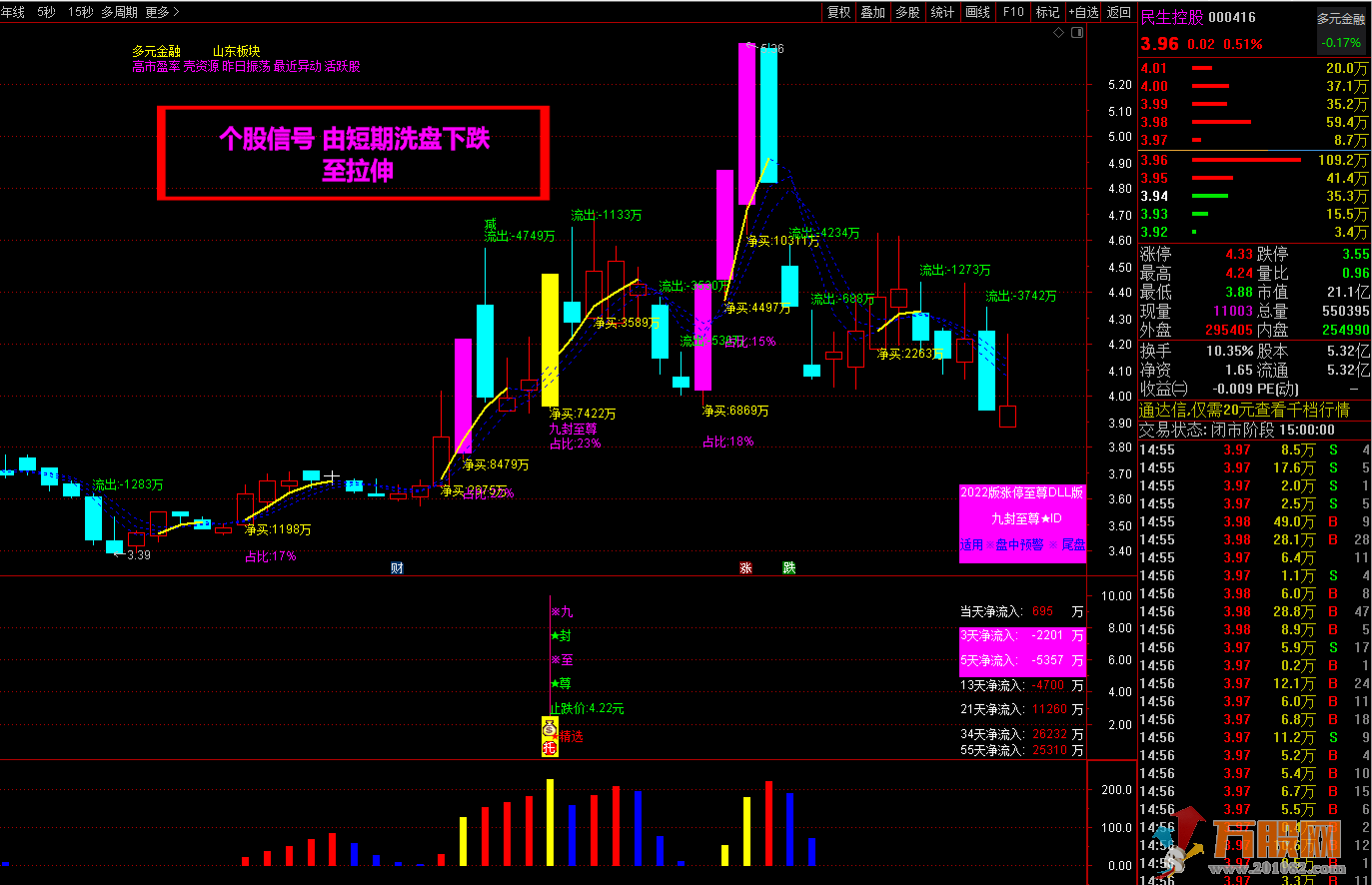Click the diamond icon at chart top-right
The height and width of the screenshot is (885, 1372).
(1059, 33)
